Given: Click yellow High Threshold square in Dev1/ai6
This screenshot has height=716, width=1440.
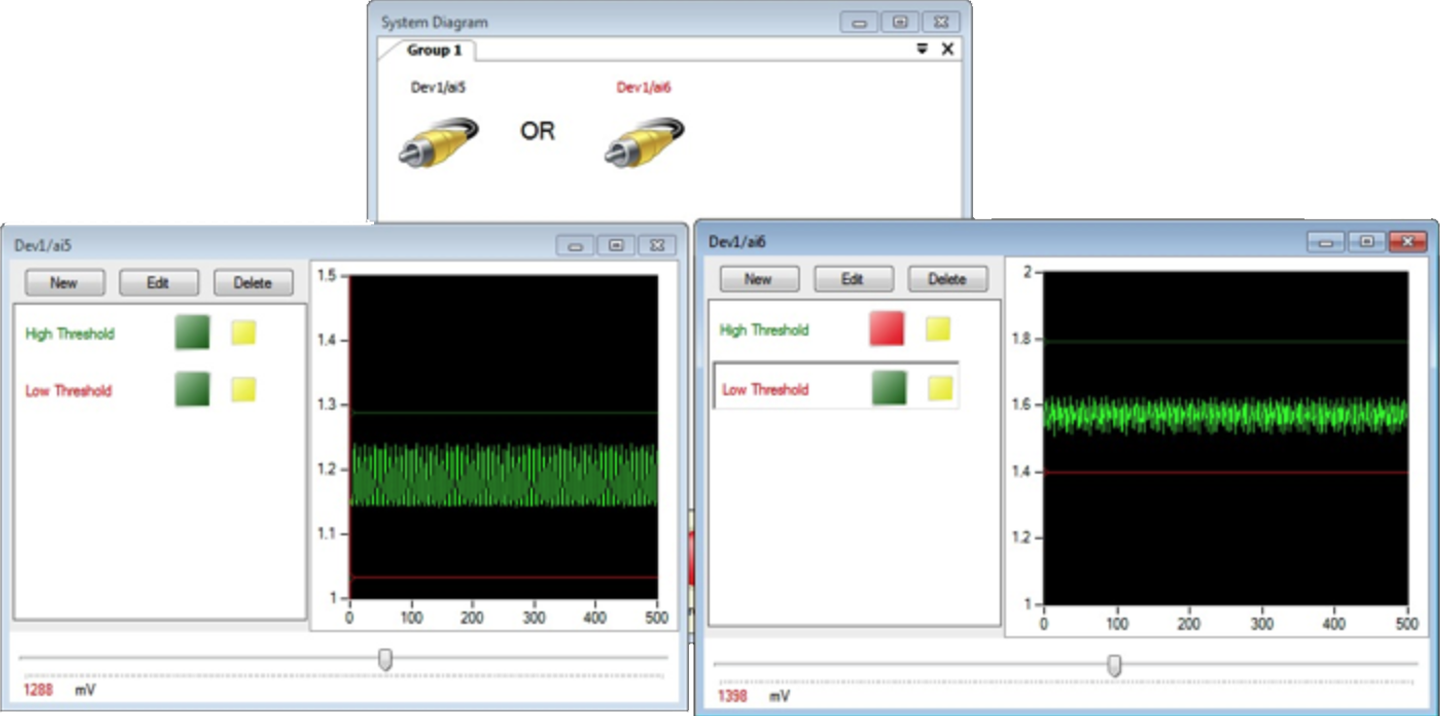Looking at the screenshot, I should tap(938, 329).
